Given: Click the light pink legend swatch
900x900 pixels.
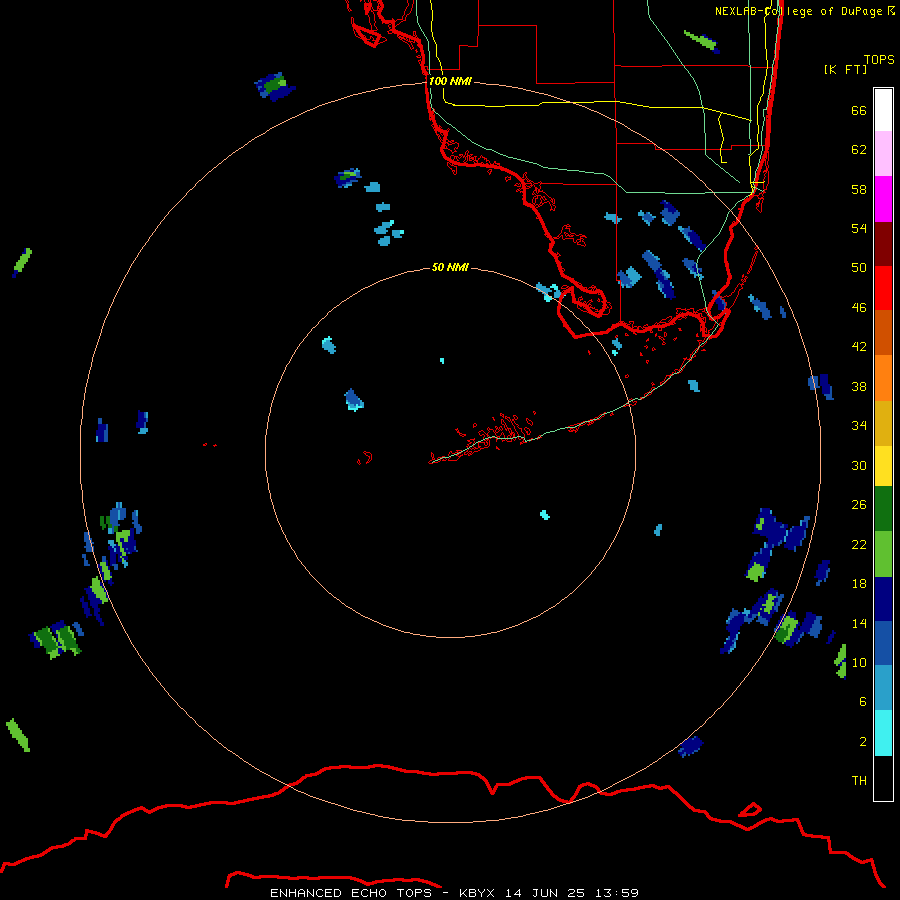Looking at the screenshot, I should (883, 153).
